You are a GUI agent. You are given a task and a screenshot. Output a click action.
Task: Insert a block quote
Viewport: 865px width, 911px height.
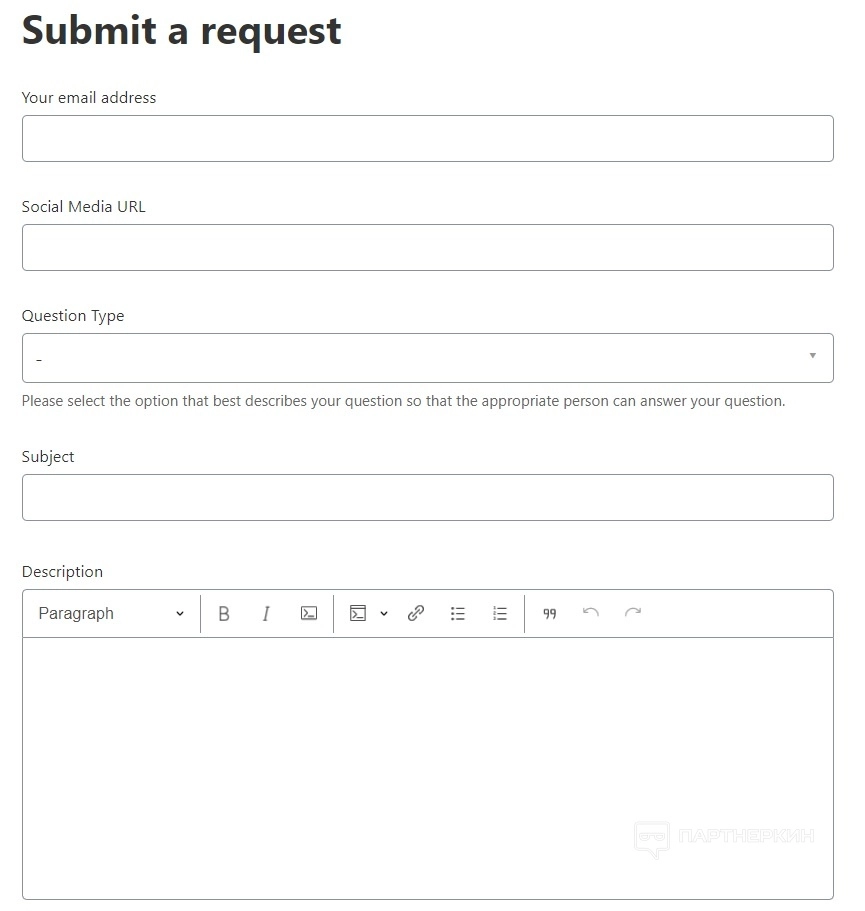pos(549,614)
